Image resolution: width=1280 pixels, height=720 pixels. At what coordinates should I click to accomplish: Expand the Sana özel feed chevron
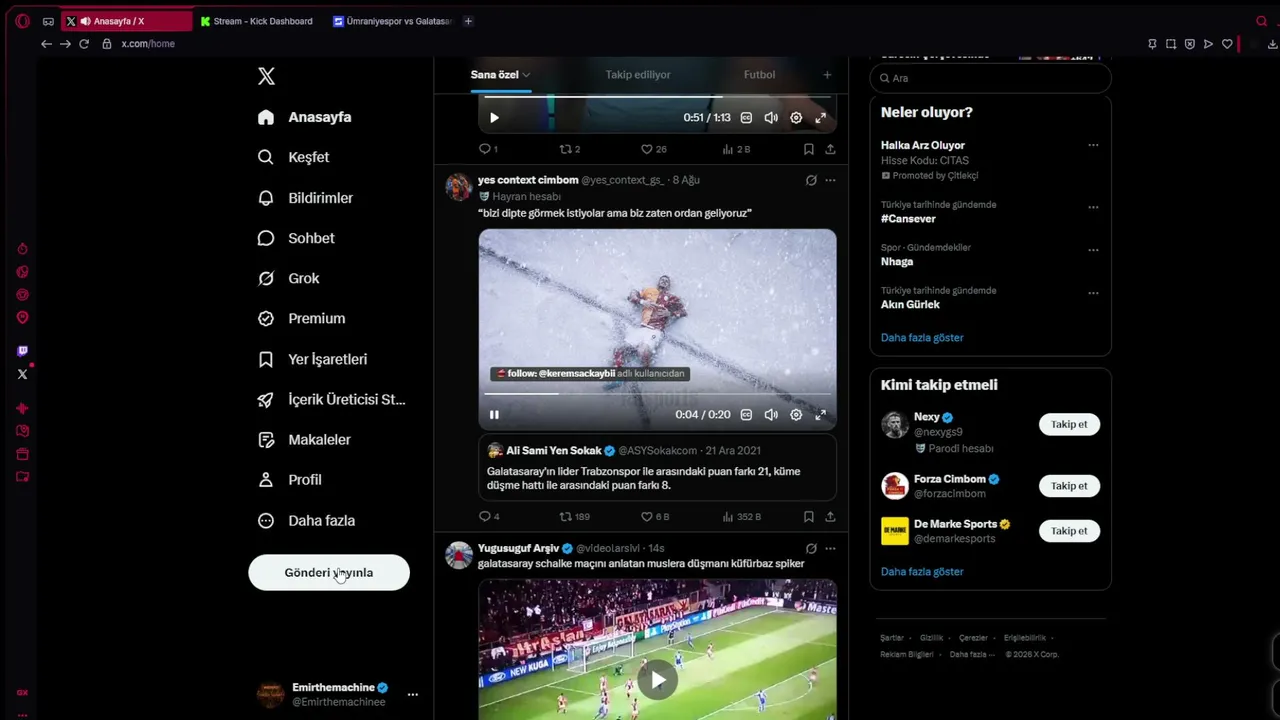click(526, 75)
